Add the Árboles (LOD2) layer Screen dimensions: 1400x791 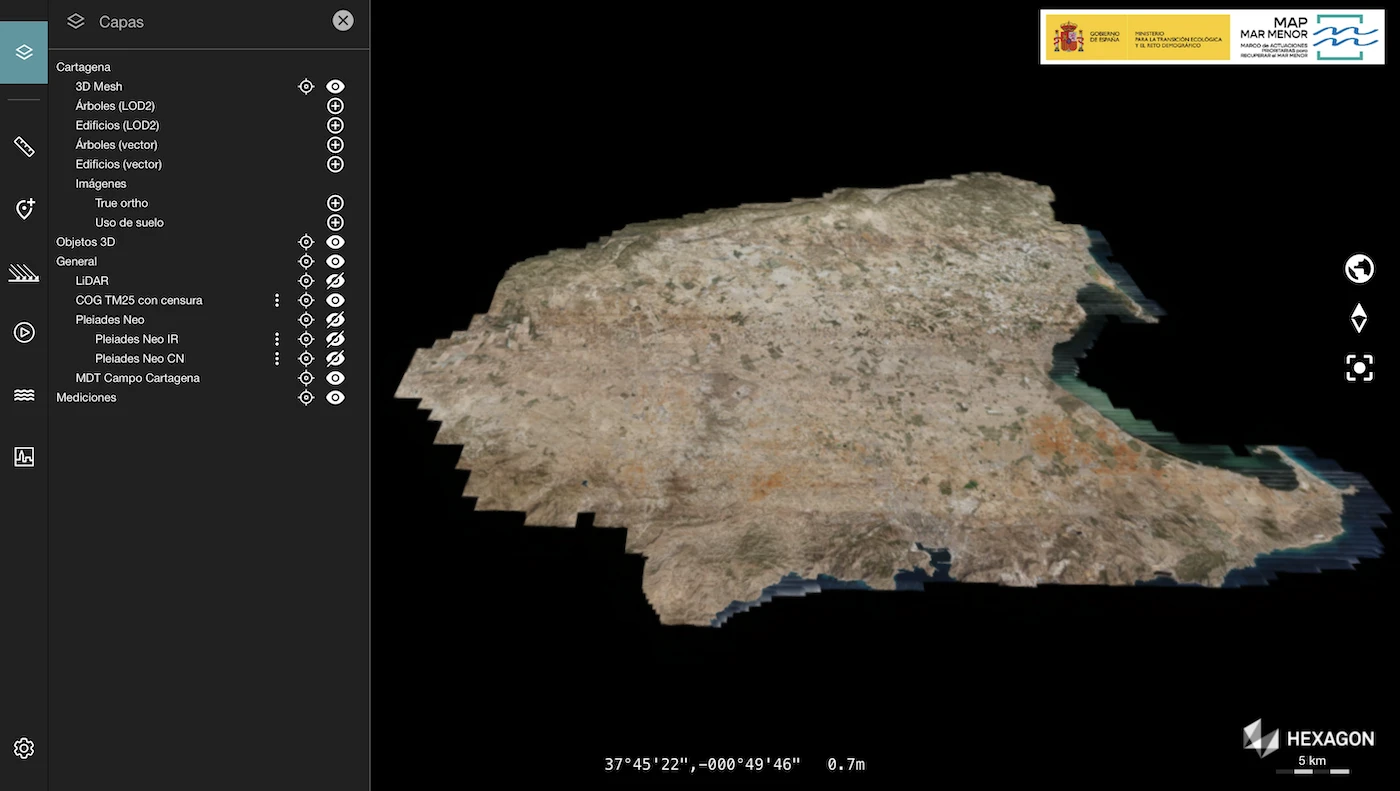click(335, 106)
